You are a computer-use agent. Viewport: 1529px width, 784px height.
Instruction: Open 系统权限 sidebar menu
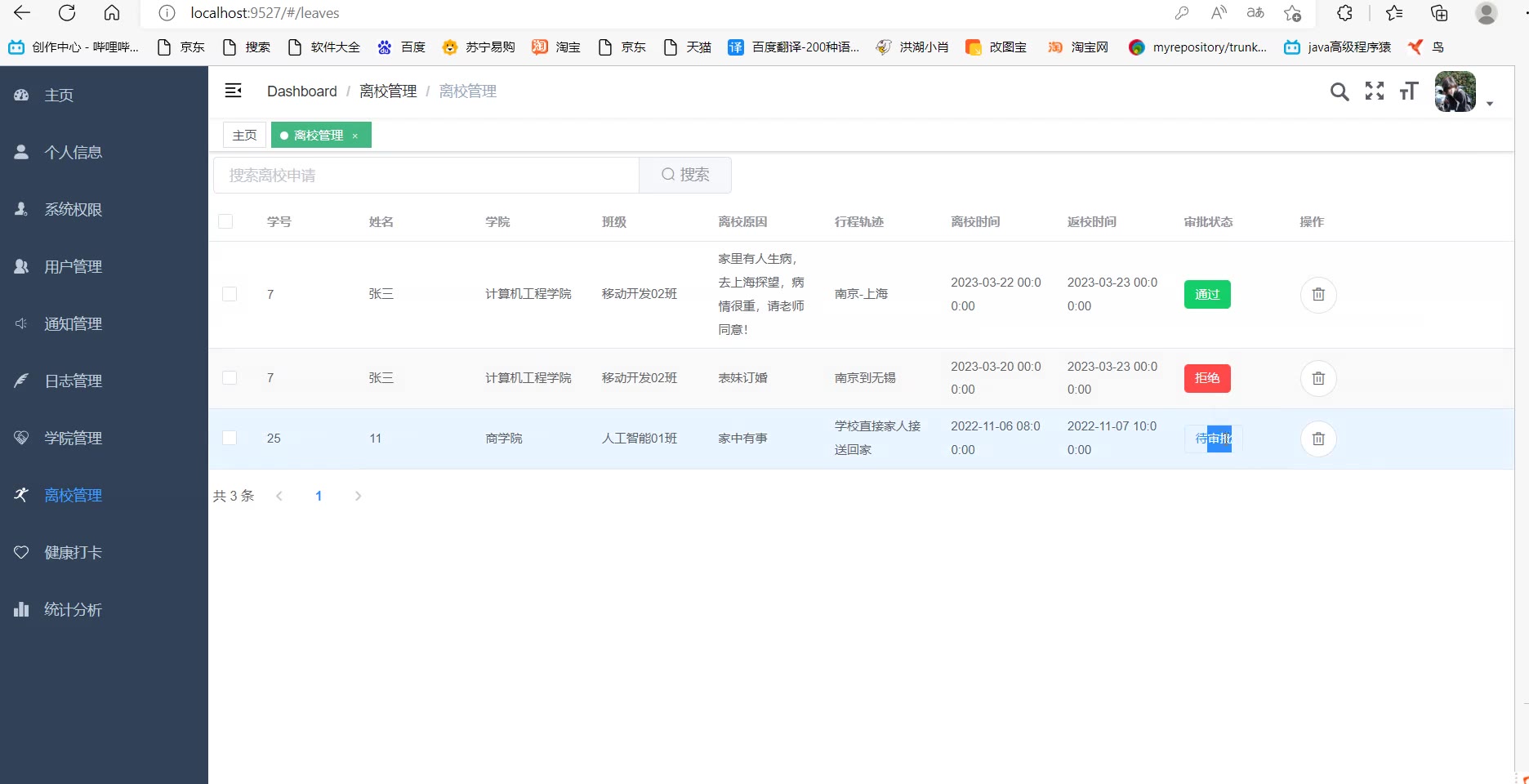point(104,209)
